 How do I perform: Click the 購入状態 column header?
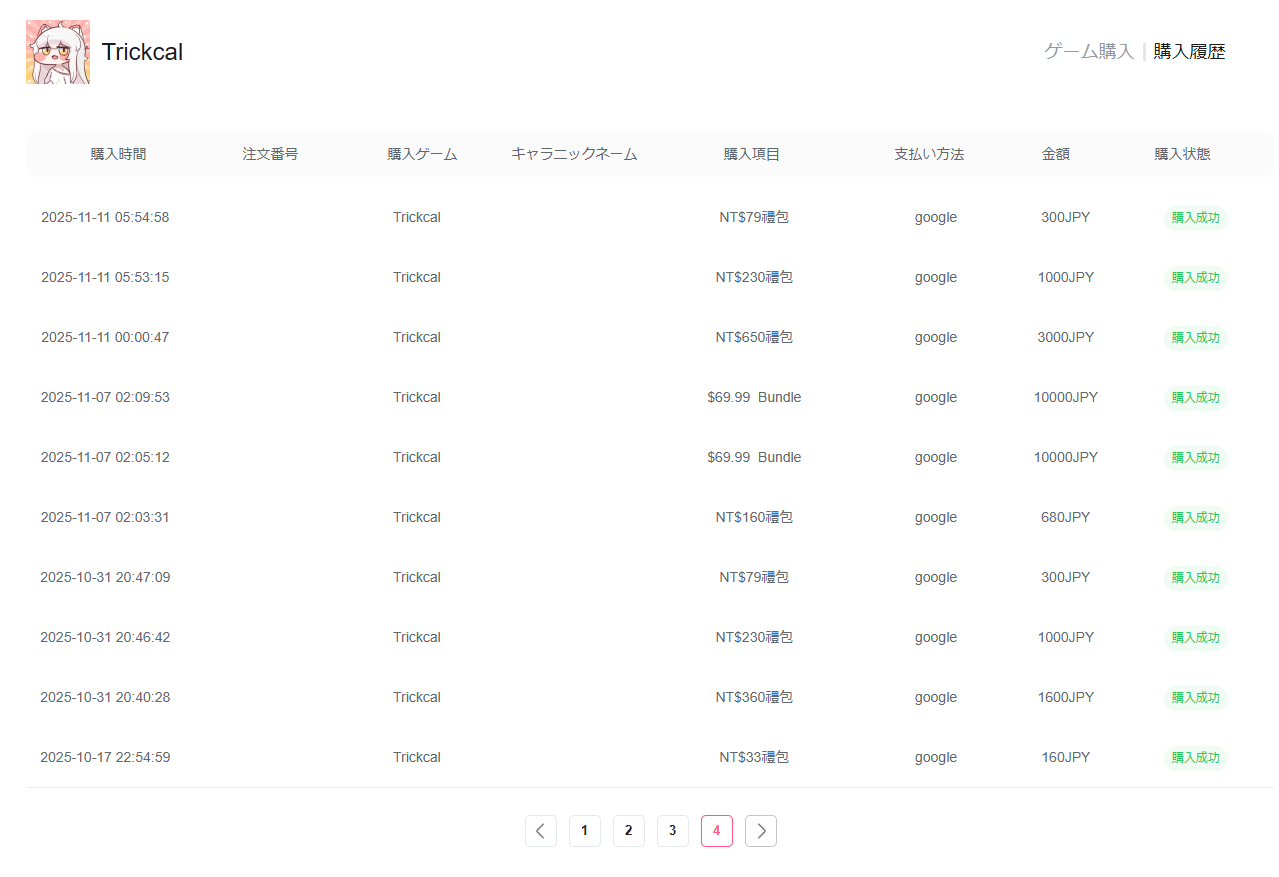pyautogui.click(x=1182, y=154)
